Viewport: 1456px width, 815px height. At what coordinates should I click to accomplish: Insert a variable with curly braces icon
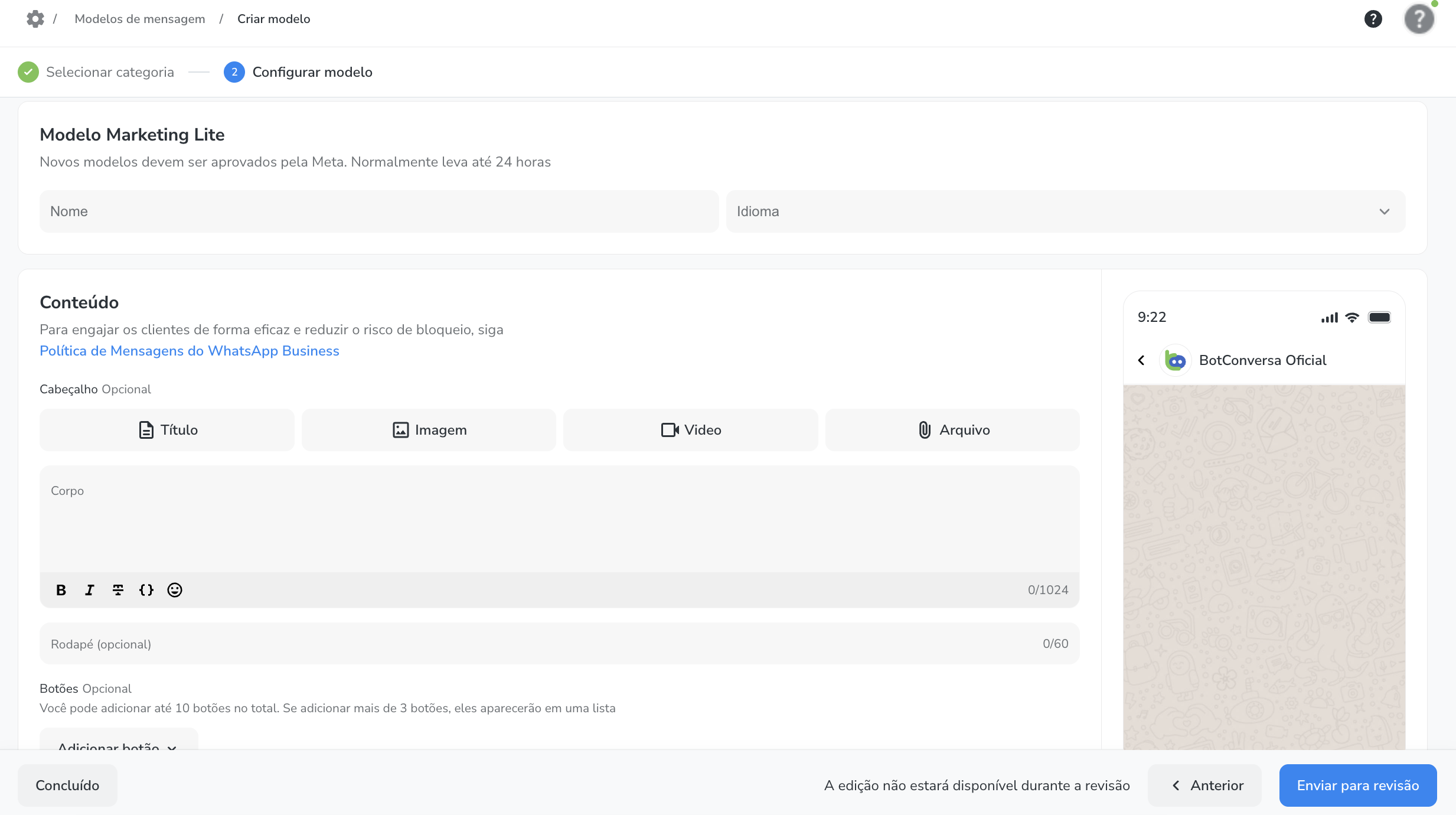click(146, 590)
